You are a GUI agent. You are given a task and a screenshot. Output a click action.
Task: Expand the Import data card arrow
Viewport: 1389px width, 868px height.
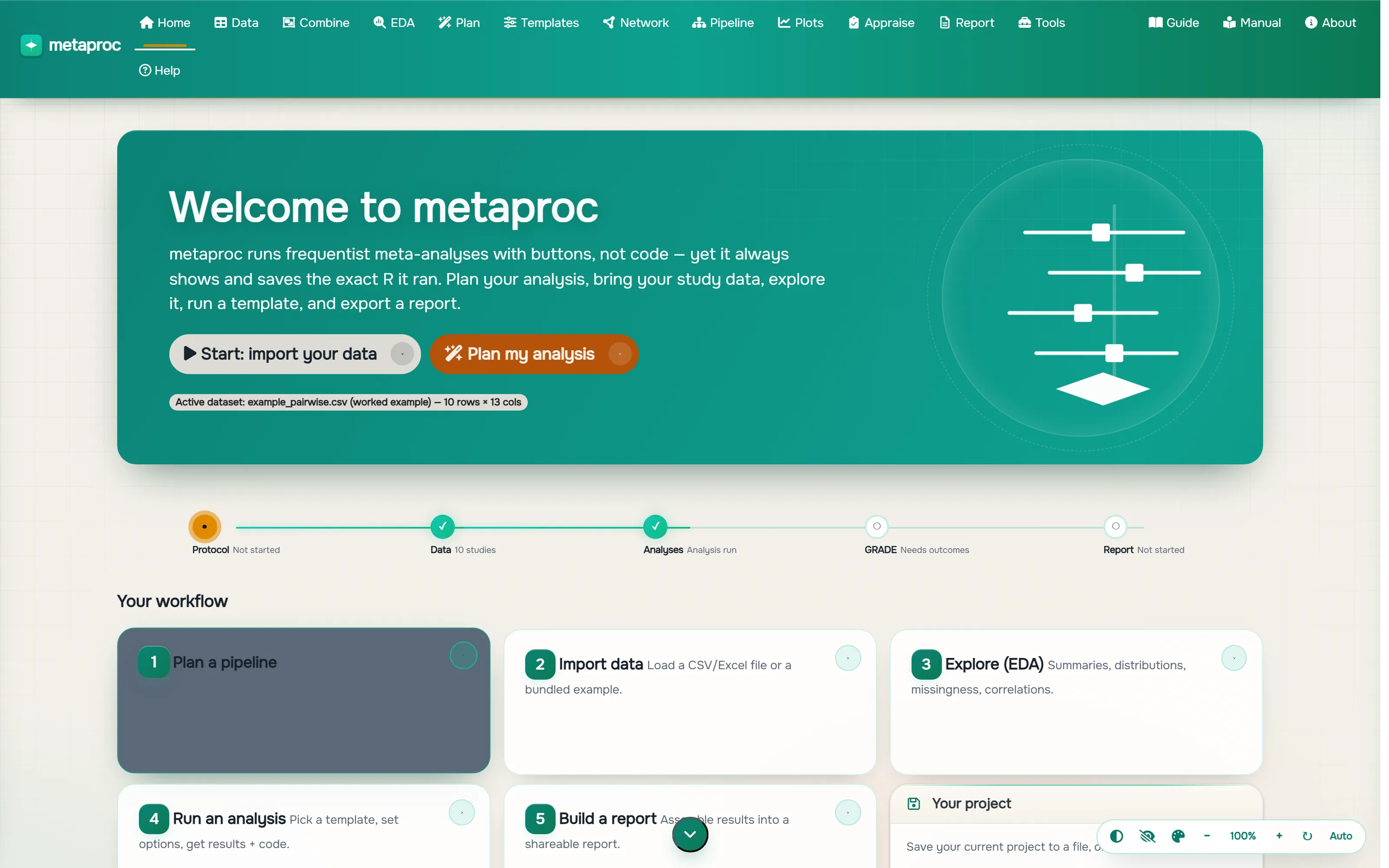point(848,658)
